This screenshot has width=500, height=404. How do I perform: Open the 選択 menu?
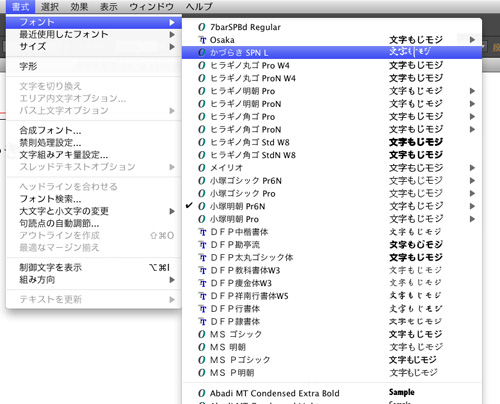(50, 6)
